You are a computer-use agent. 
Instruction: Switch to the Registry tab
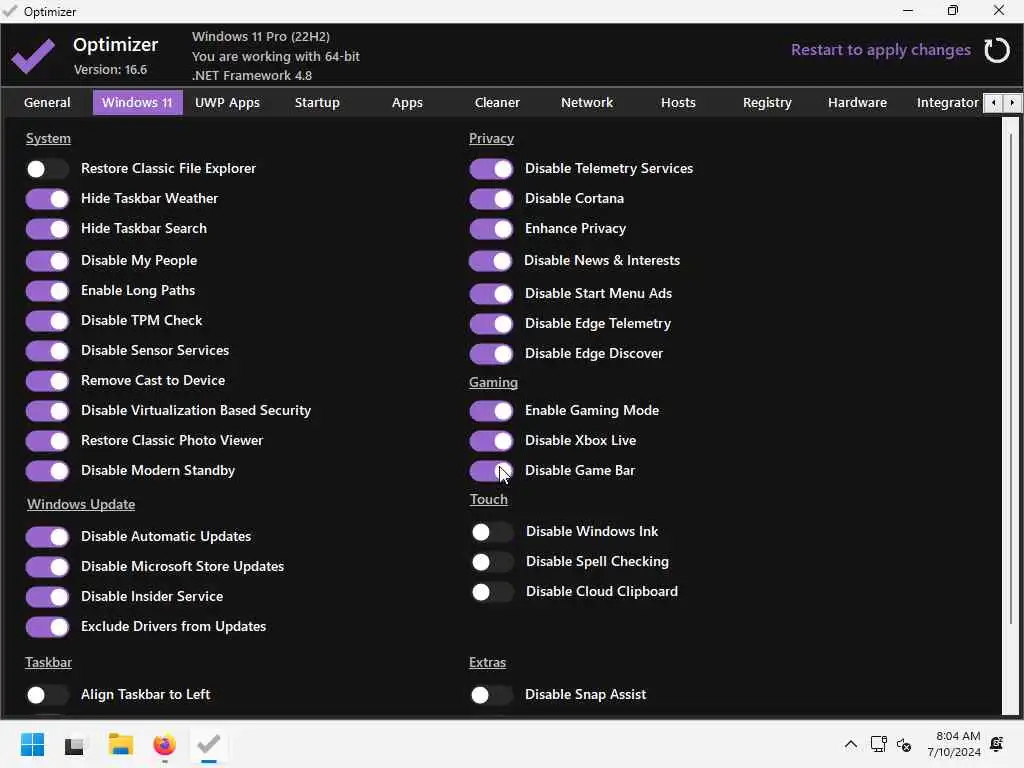[767, 103]
